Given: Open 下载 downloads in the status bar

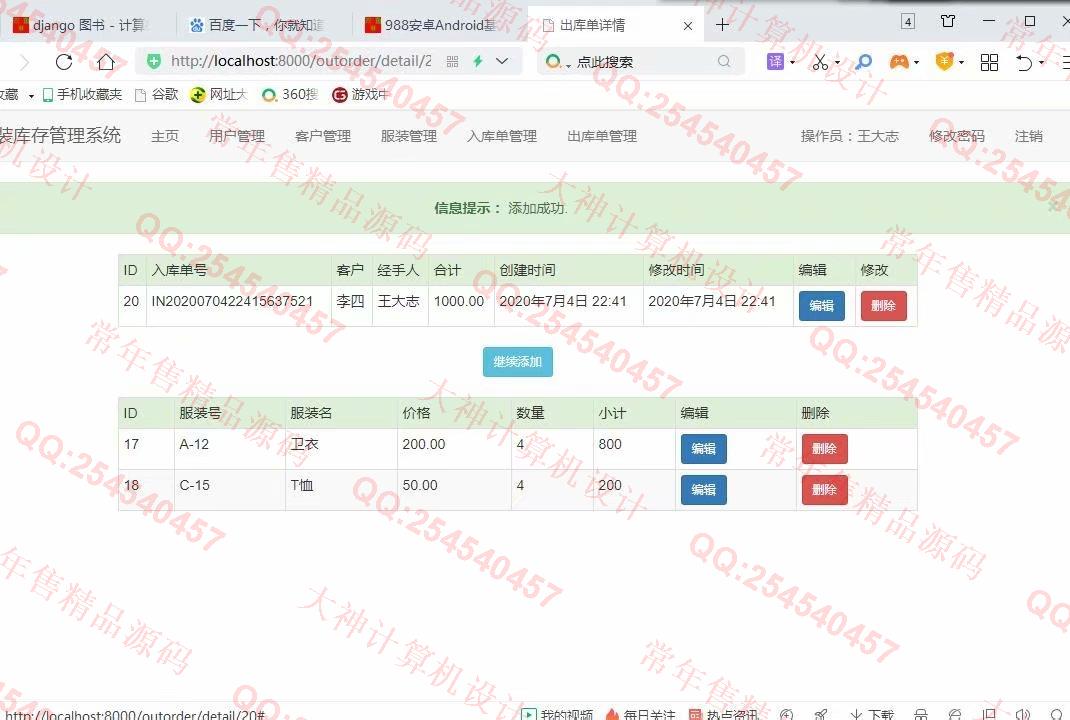Looking at the screenshot, I should coord(871,714).
